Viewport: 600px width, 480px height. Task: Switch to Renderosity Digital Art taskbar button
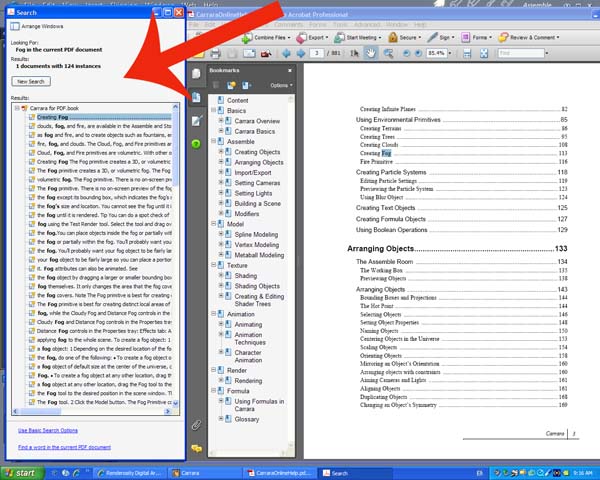130,473
